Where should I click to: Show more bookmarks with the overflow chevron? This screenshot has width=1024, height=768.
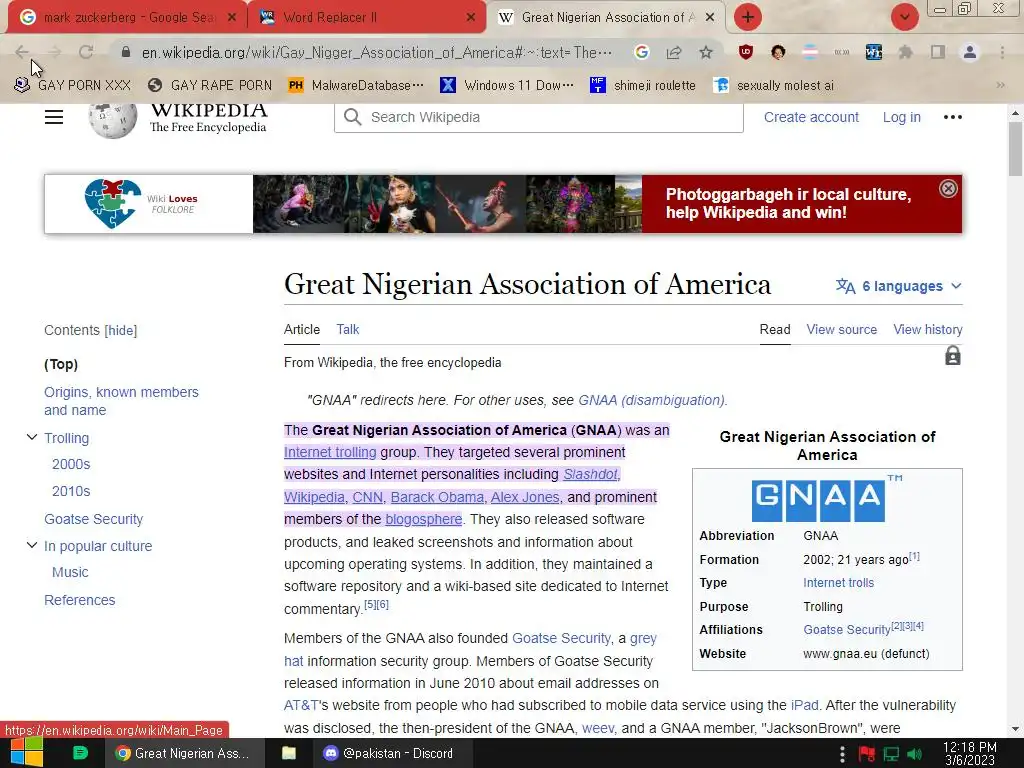1000,85
